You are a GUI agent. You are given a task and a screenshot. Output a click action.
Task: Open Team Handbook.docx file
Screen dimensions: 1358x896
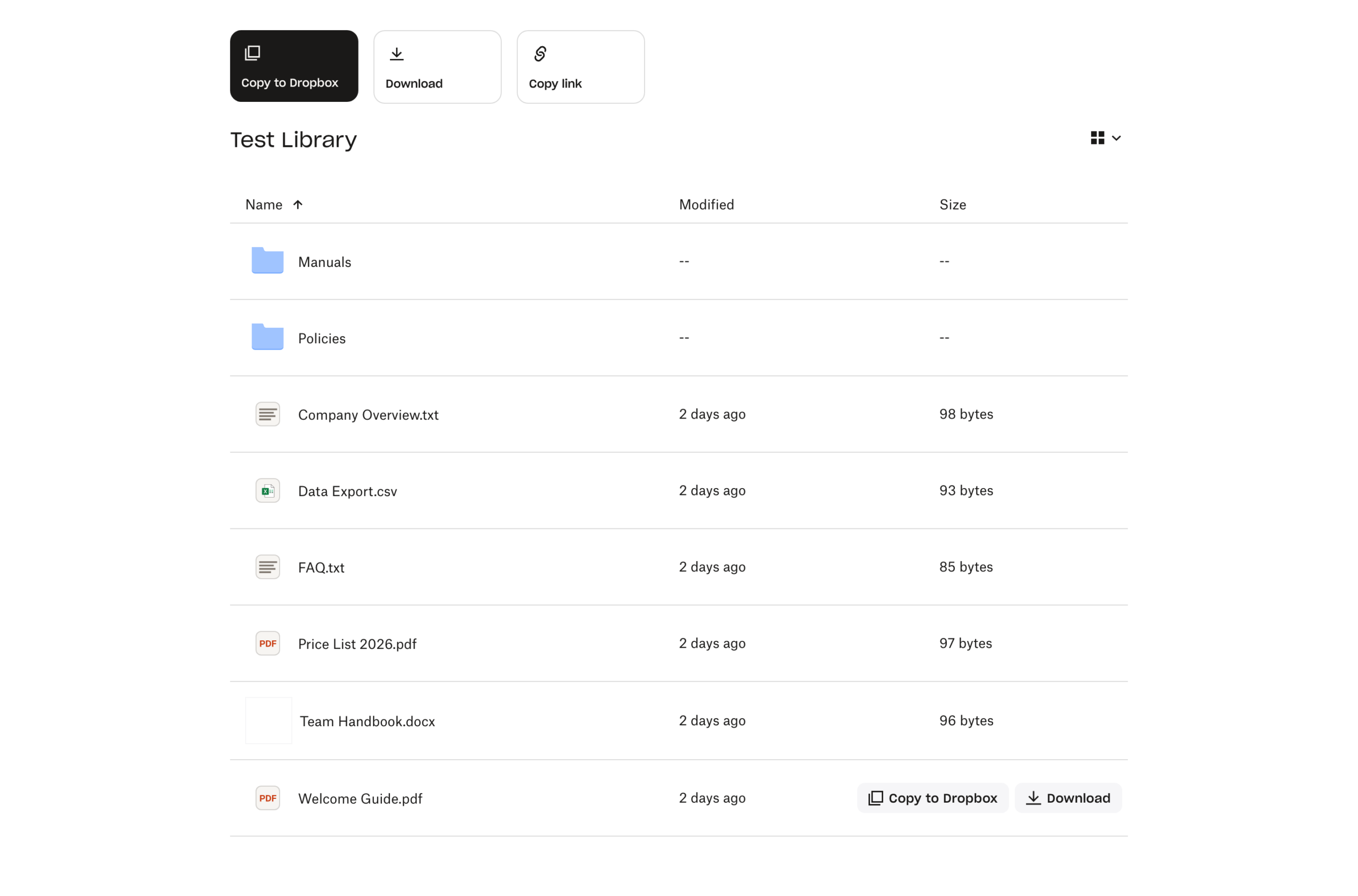click(368, 721)
